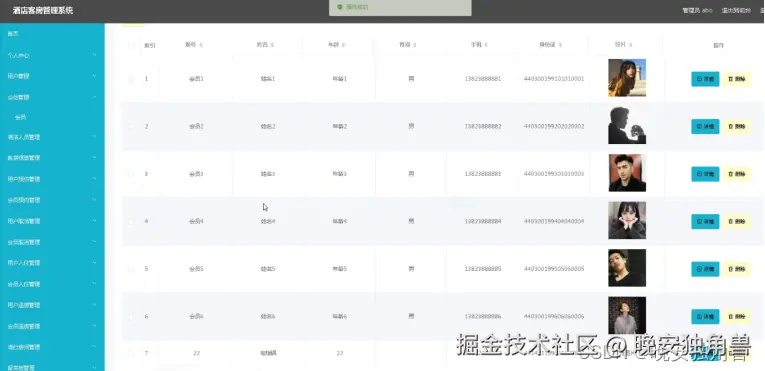Select the checkbox of row 会员4
765x371 pixels.
pos(130,221)
